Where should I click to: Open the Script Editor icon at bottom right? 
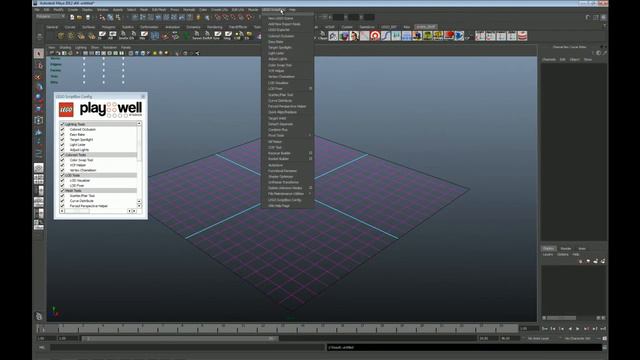click(x=604, y=347)
